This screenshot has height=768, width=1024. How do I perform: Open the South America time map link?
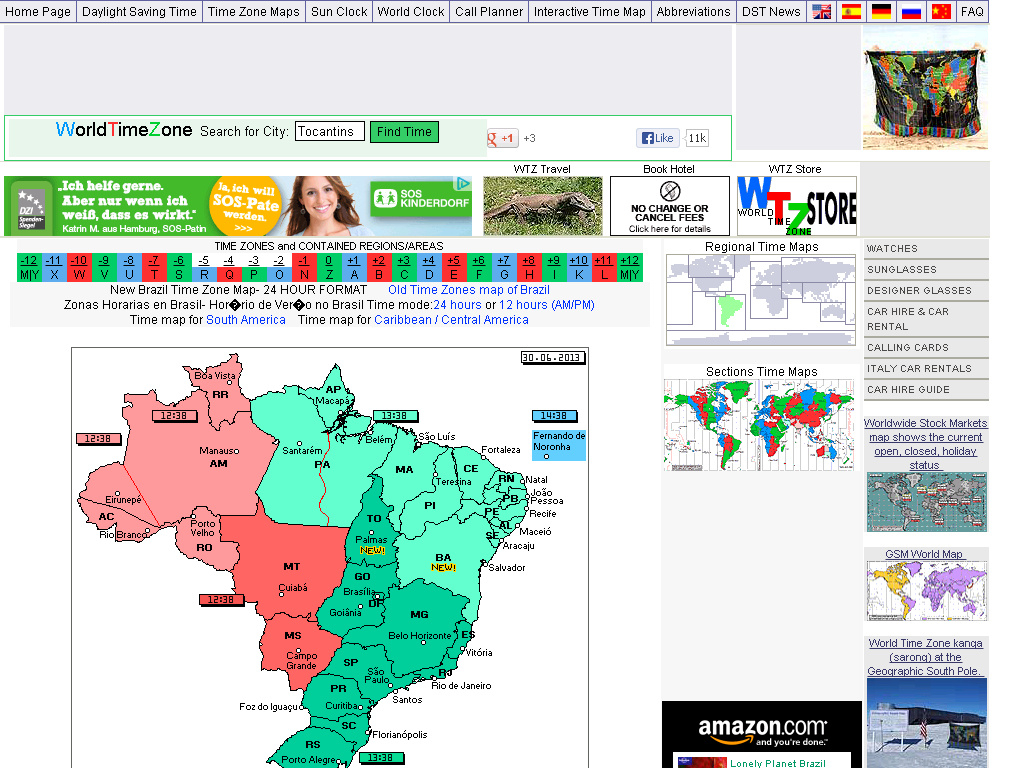[246, 320]
